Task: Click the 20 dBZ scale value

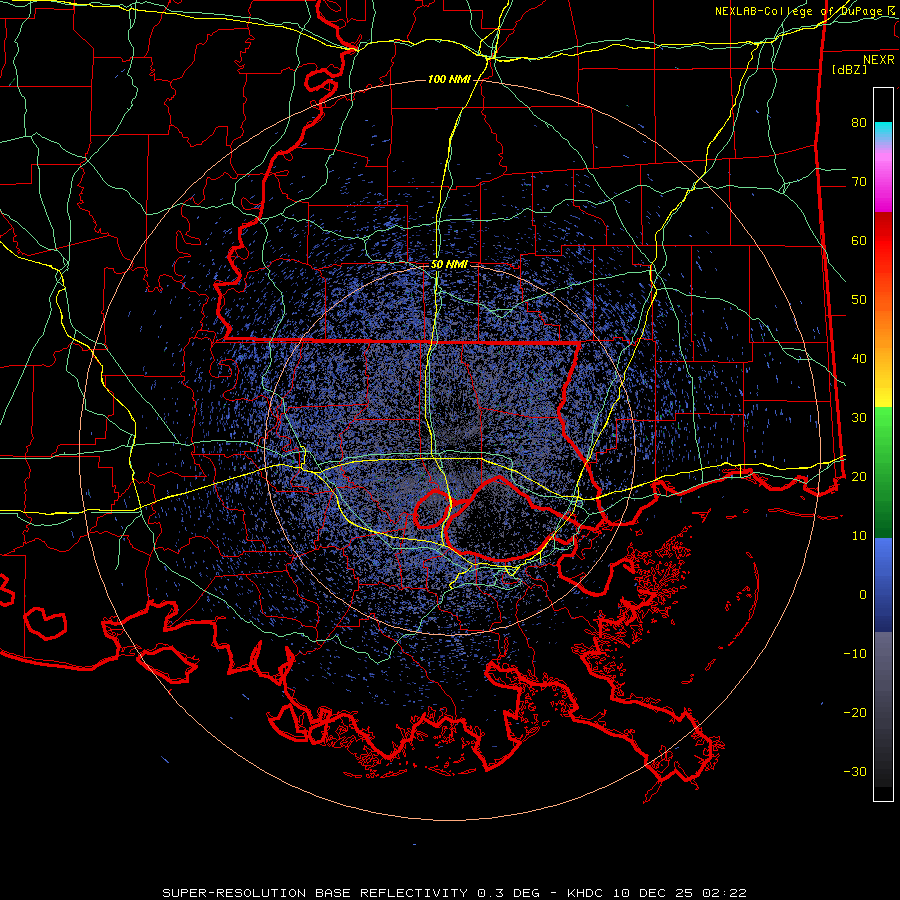Action: point(859,477)
